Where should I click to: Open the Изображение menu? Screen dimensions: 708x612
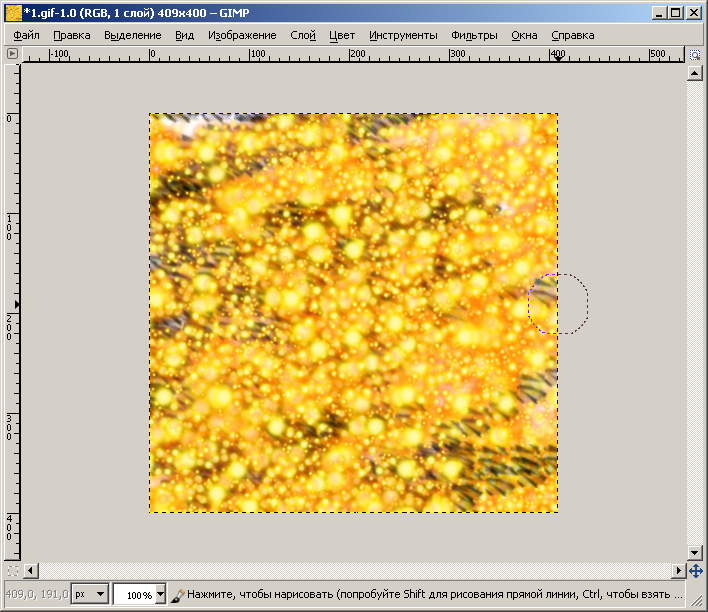(242, 35)
